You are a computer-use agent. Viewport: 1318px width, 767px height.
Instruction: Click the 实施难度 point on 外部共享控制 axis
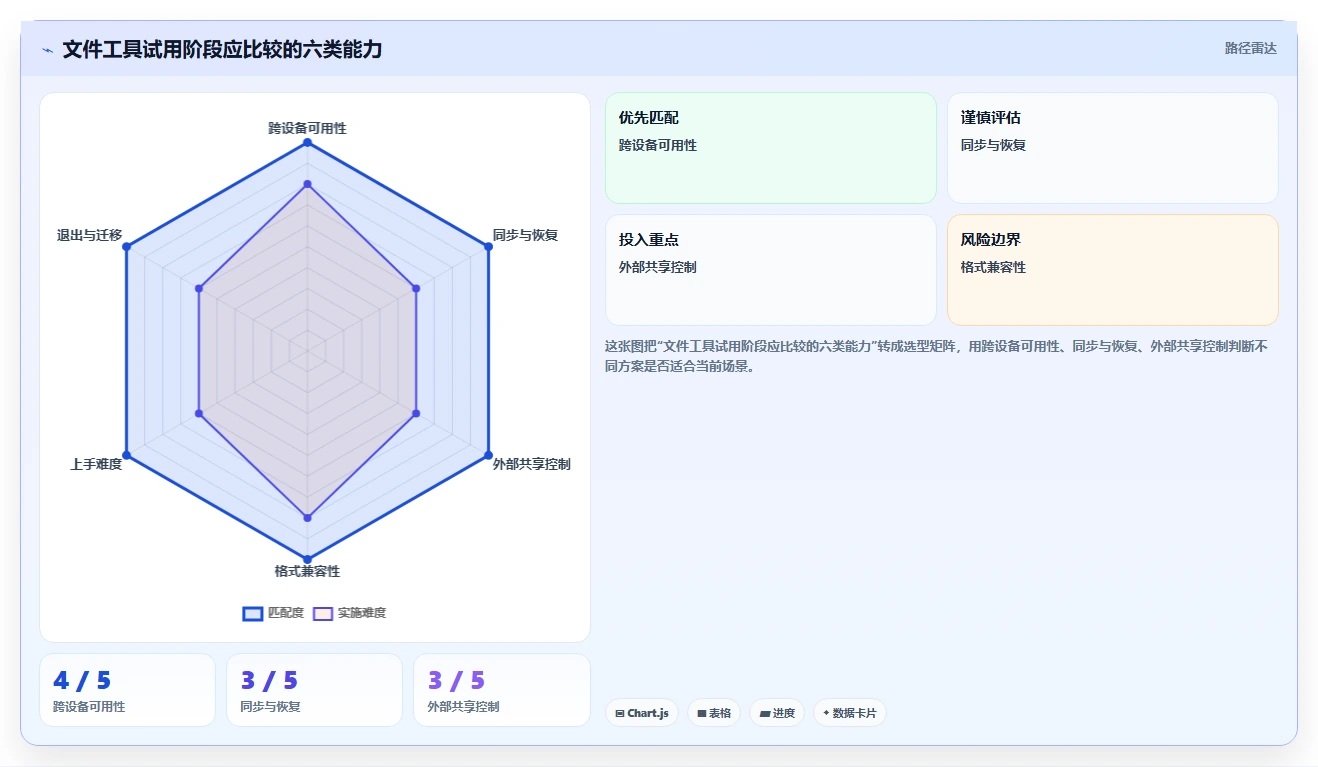click(416, 413)
